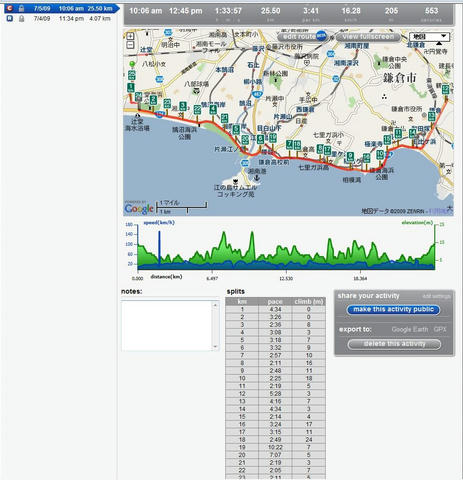Click the blue beta badge beside edit route
The width and height of the screenshot is (463, 480).
pyautogui.click(x=321, y=36)
